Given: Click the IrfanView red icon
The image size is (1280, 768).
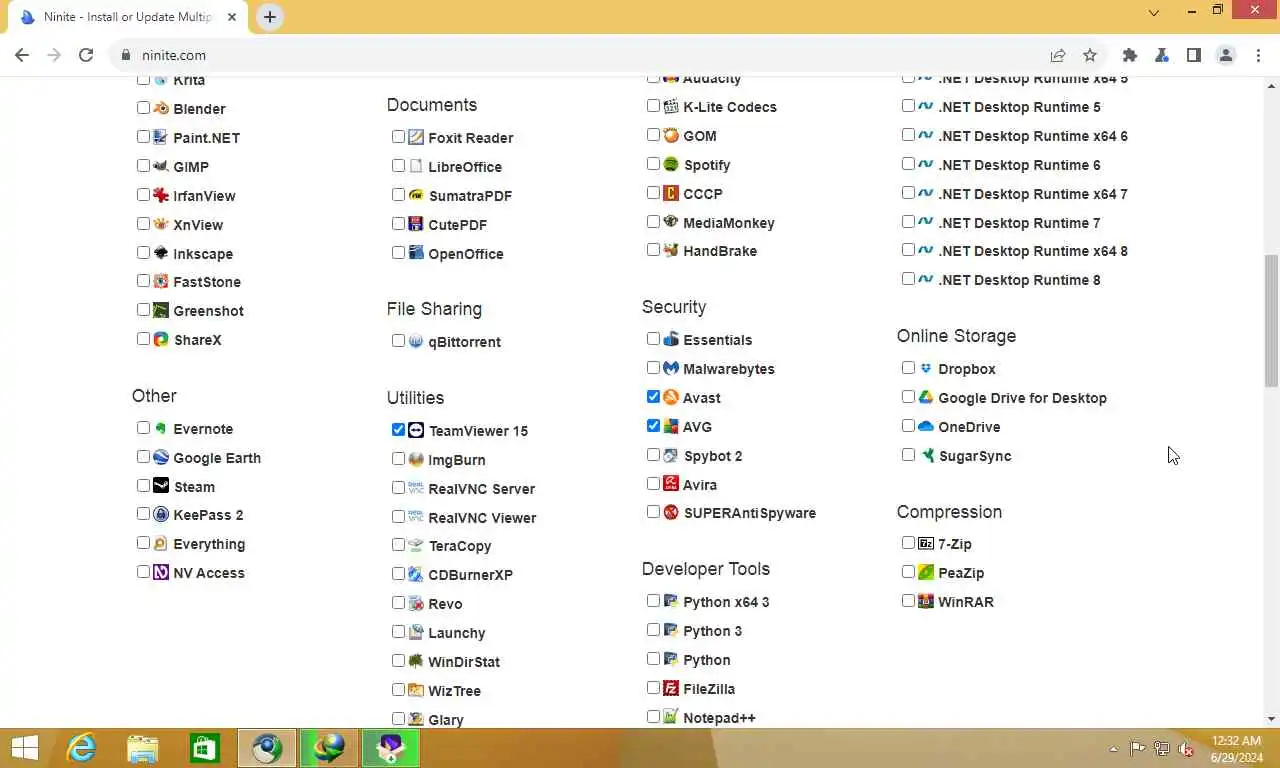Looking at the screenshot, I should point(160,195).
